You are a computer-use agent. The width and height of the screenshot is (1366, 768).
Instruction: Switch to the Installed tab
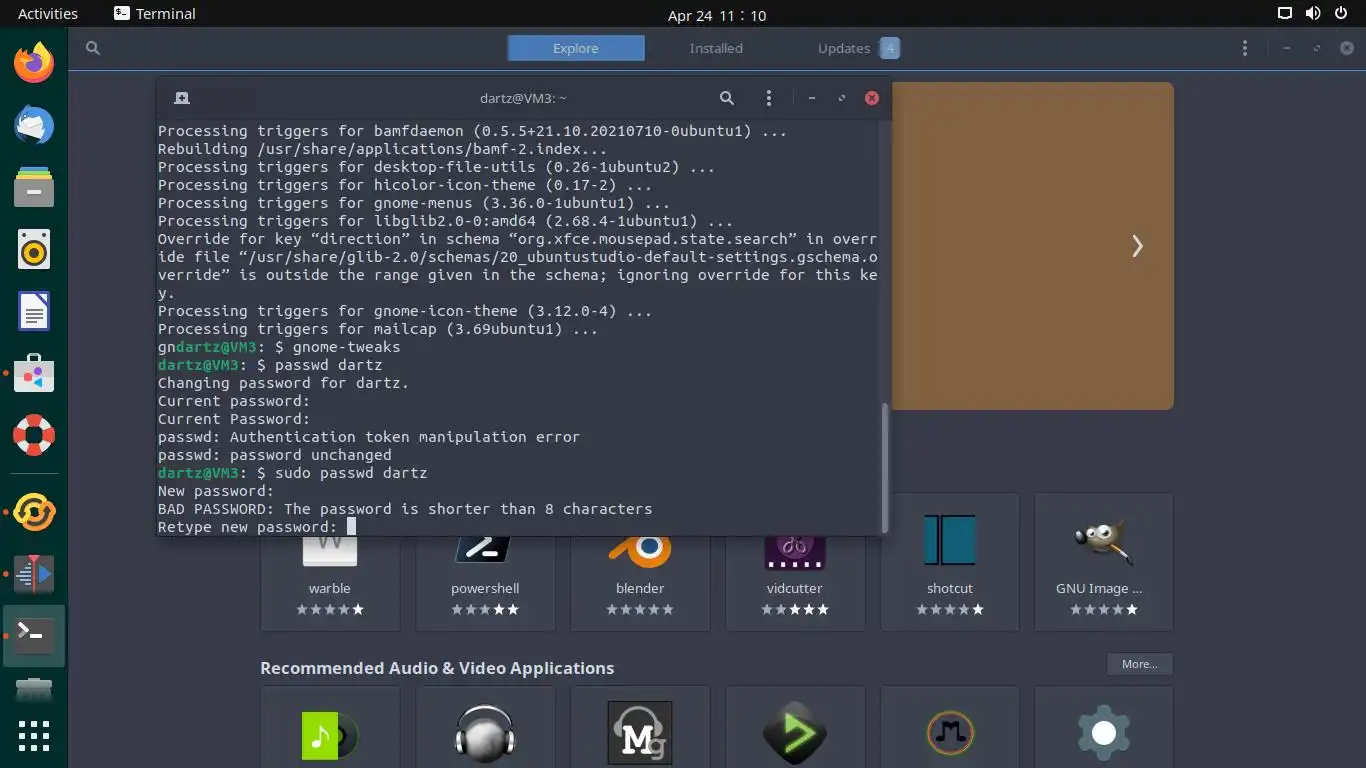click(716, 48)
